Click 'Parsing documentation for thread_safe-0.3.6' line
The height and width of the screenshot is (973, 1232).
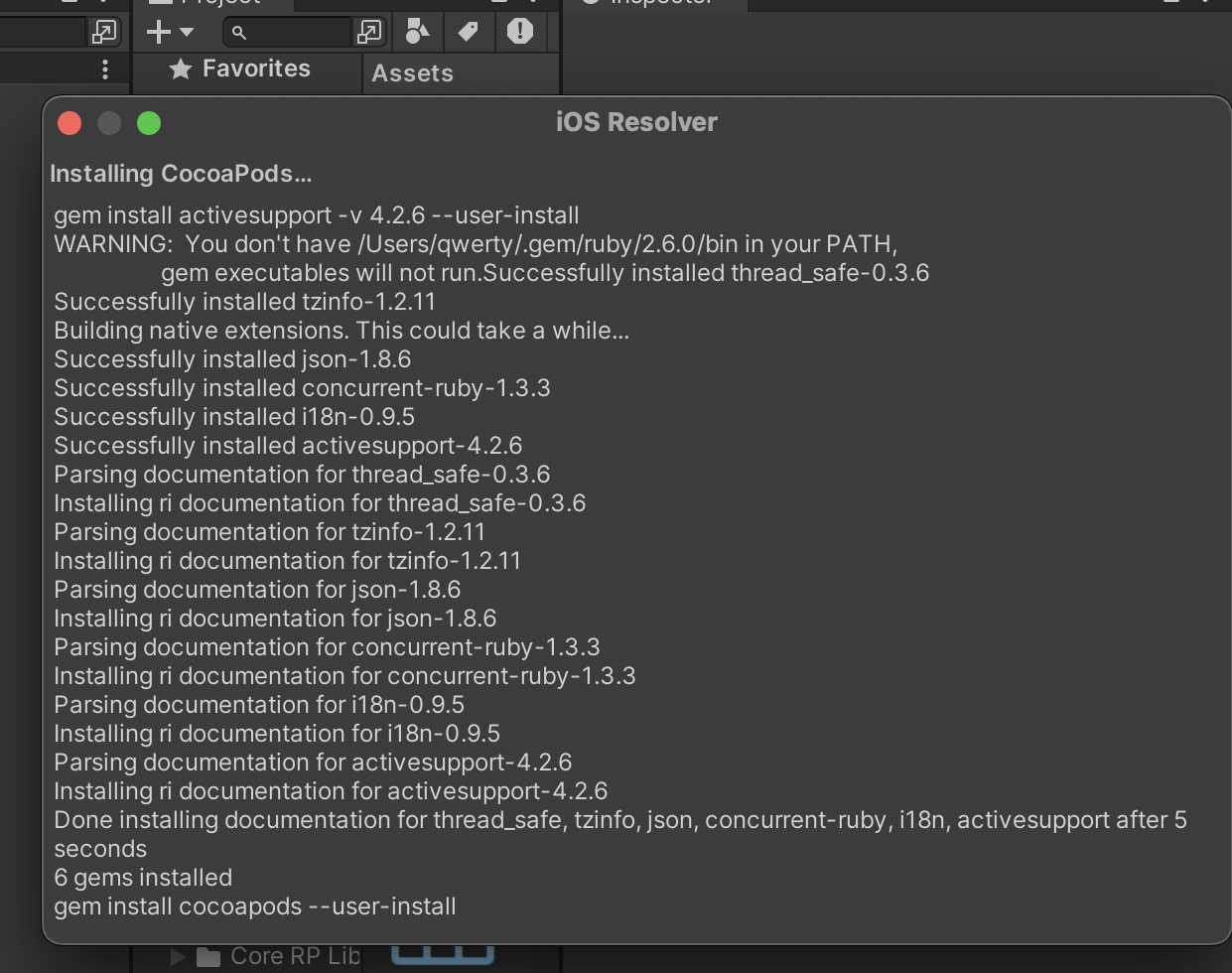pos(302,475)
